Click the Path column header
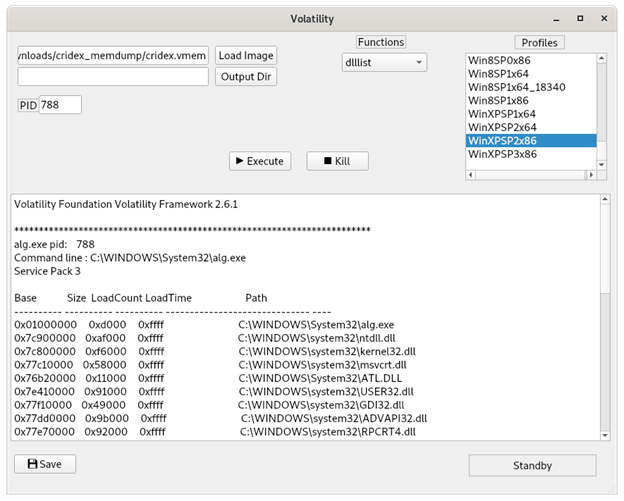The width and height of the screenshot is (624, 501). (256, 298)
